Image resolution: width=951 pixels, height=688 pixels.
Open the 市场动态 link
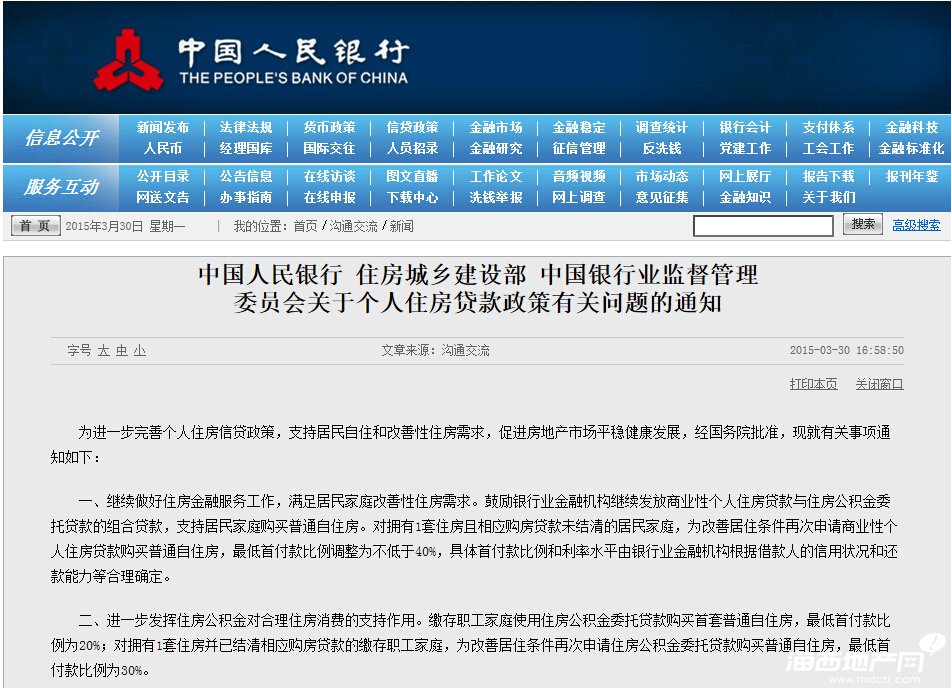[662, 177]
